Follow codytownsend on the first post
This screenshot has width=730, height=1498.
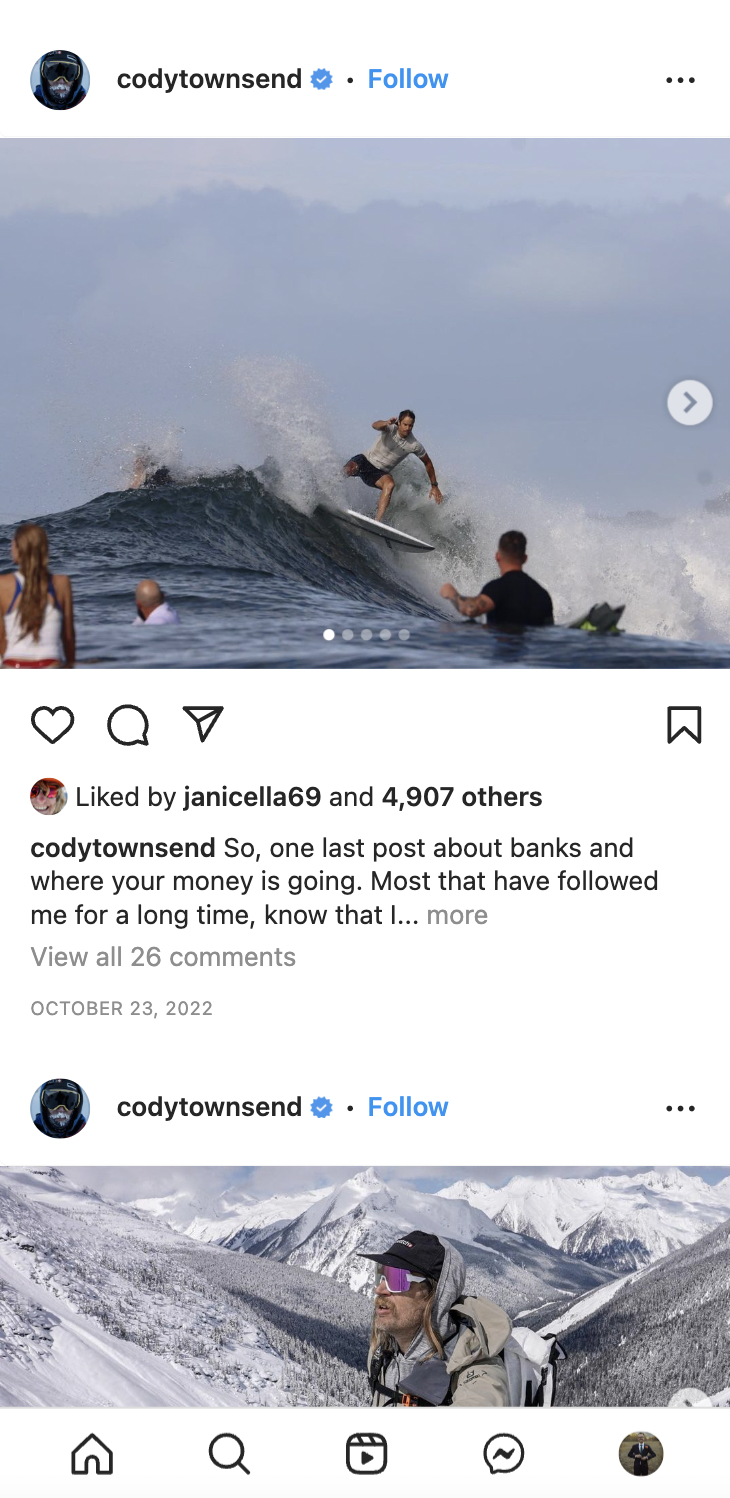[408, 79]
